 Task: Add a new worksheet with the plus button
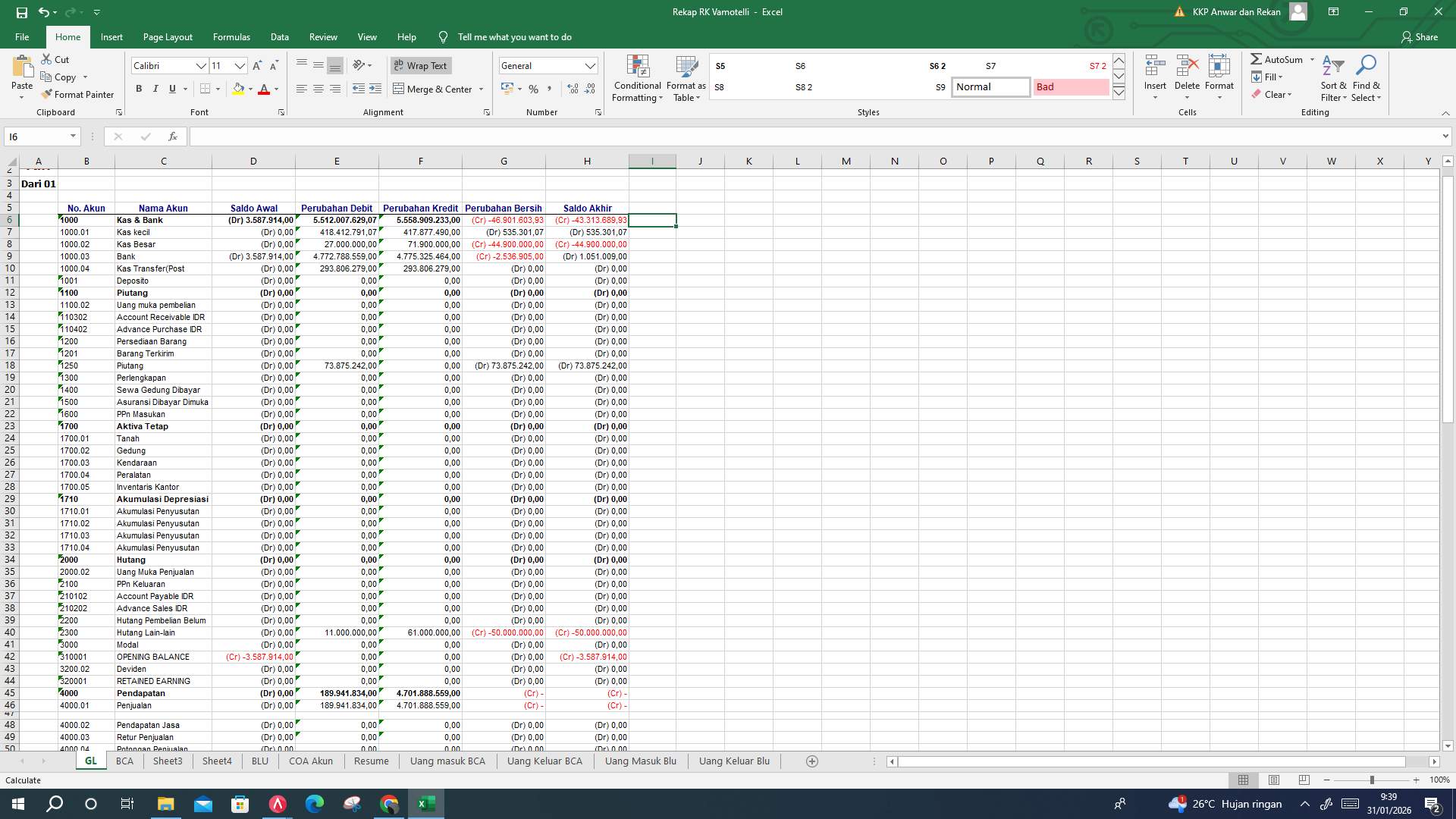coord(811,761)
